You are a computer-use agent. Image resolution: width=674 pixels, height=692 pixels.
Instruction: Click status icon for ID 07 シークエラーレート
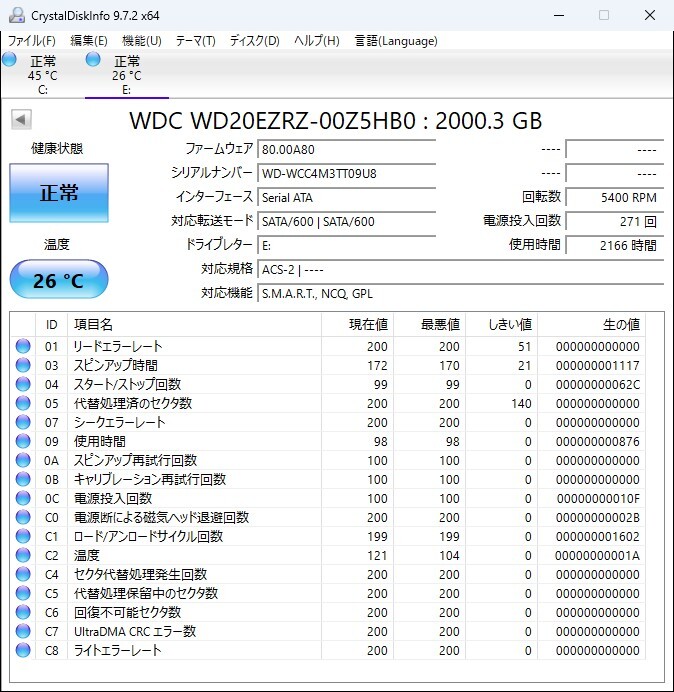pyautogui.click(x=23, y=422)
